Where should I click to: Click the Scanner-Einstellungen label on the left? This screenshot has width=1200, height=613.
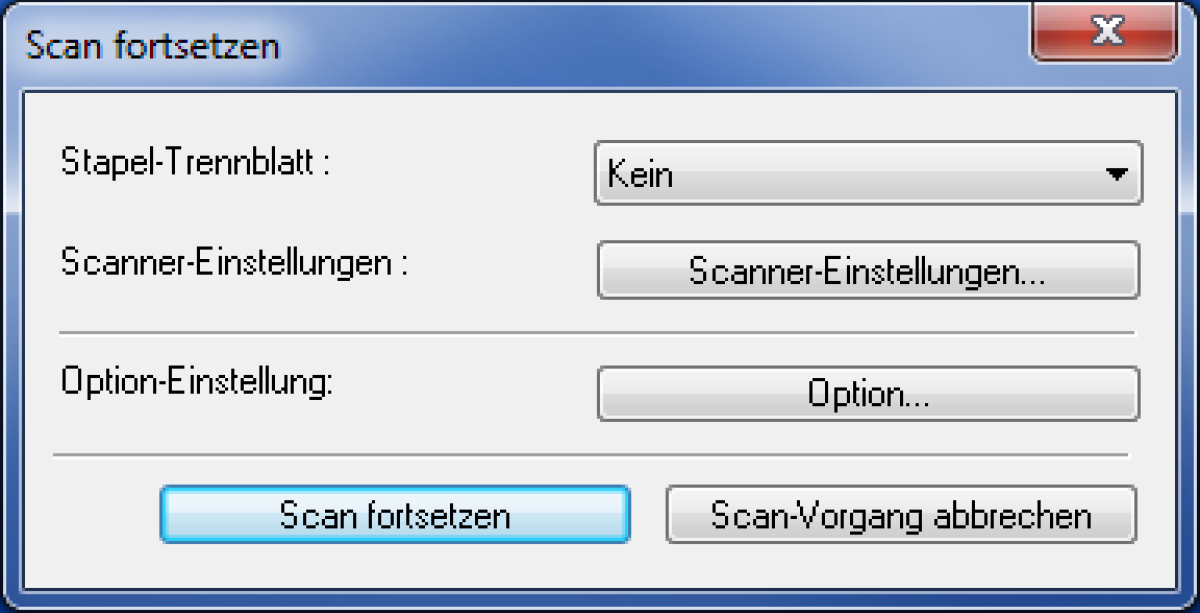tap(236, 263)
